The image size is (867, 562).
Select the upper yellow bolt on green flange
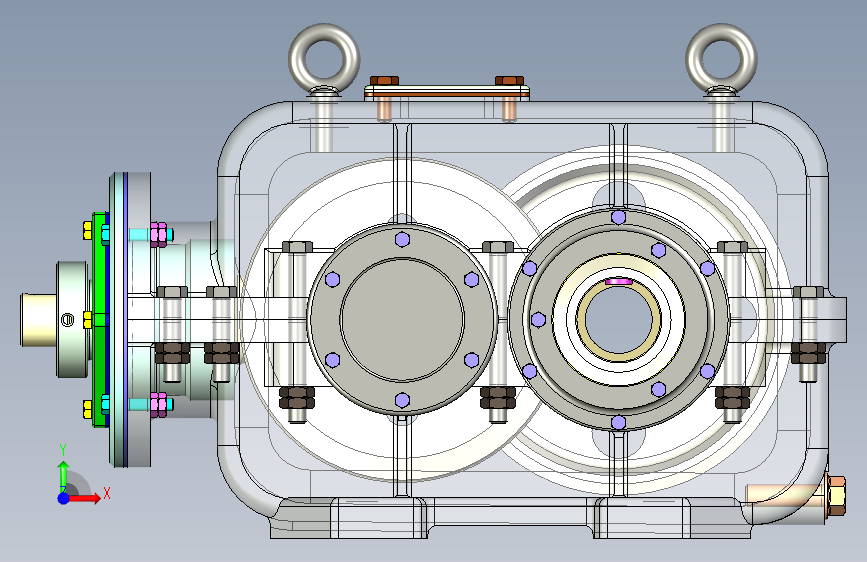[x=87, y=230]
